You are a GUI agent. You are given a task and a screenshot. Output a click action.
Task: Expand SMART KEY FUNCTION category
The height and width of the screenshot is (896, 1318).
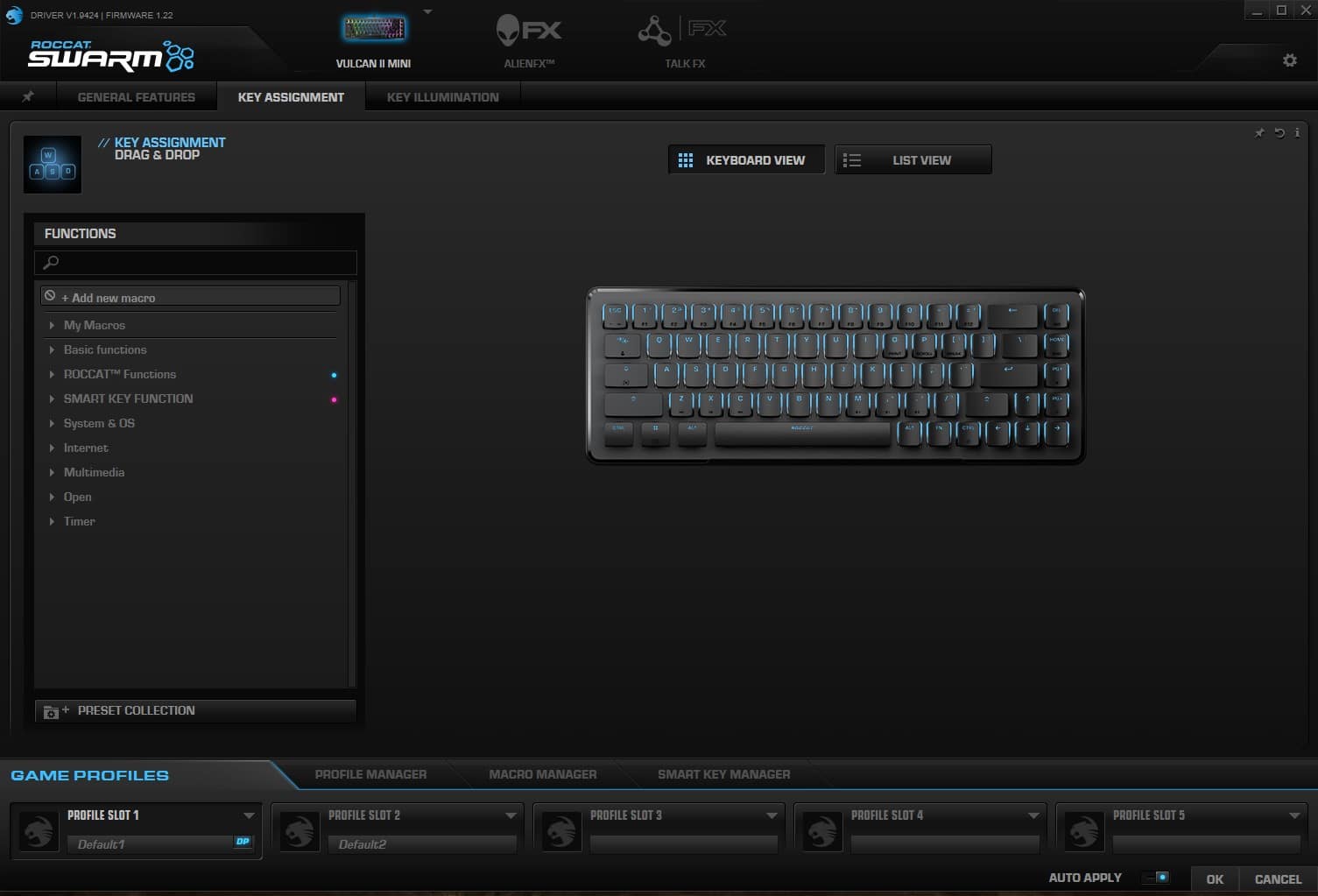[x=53, y=399]
